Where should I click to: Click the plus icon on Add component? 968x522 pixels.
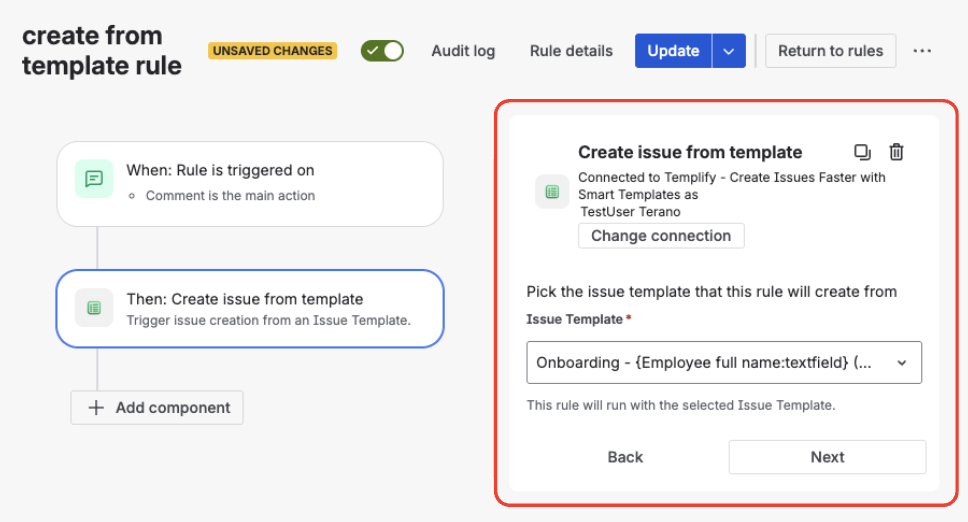96,408
